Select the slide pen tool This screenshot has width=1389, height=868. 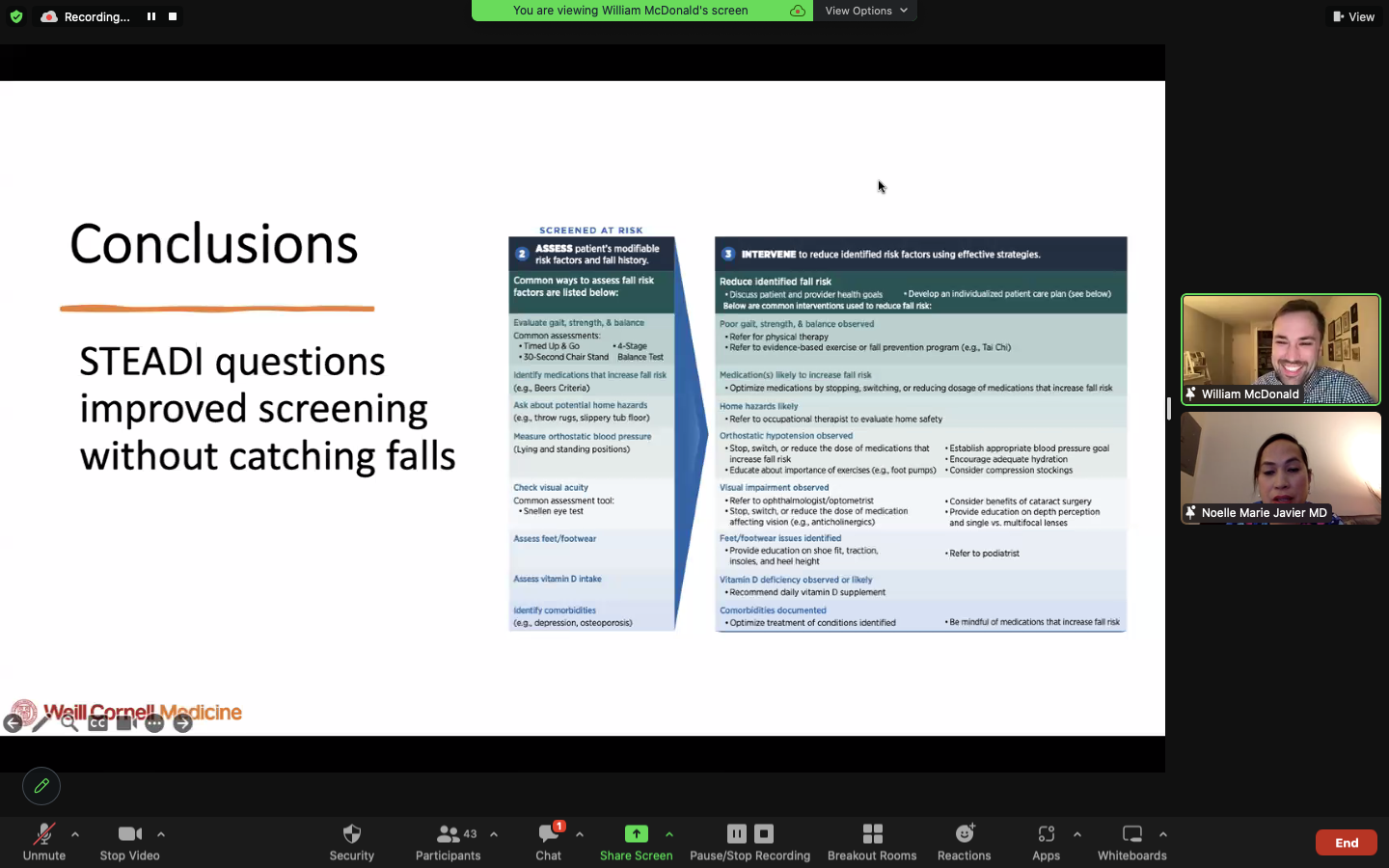point(41,723)
